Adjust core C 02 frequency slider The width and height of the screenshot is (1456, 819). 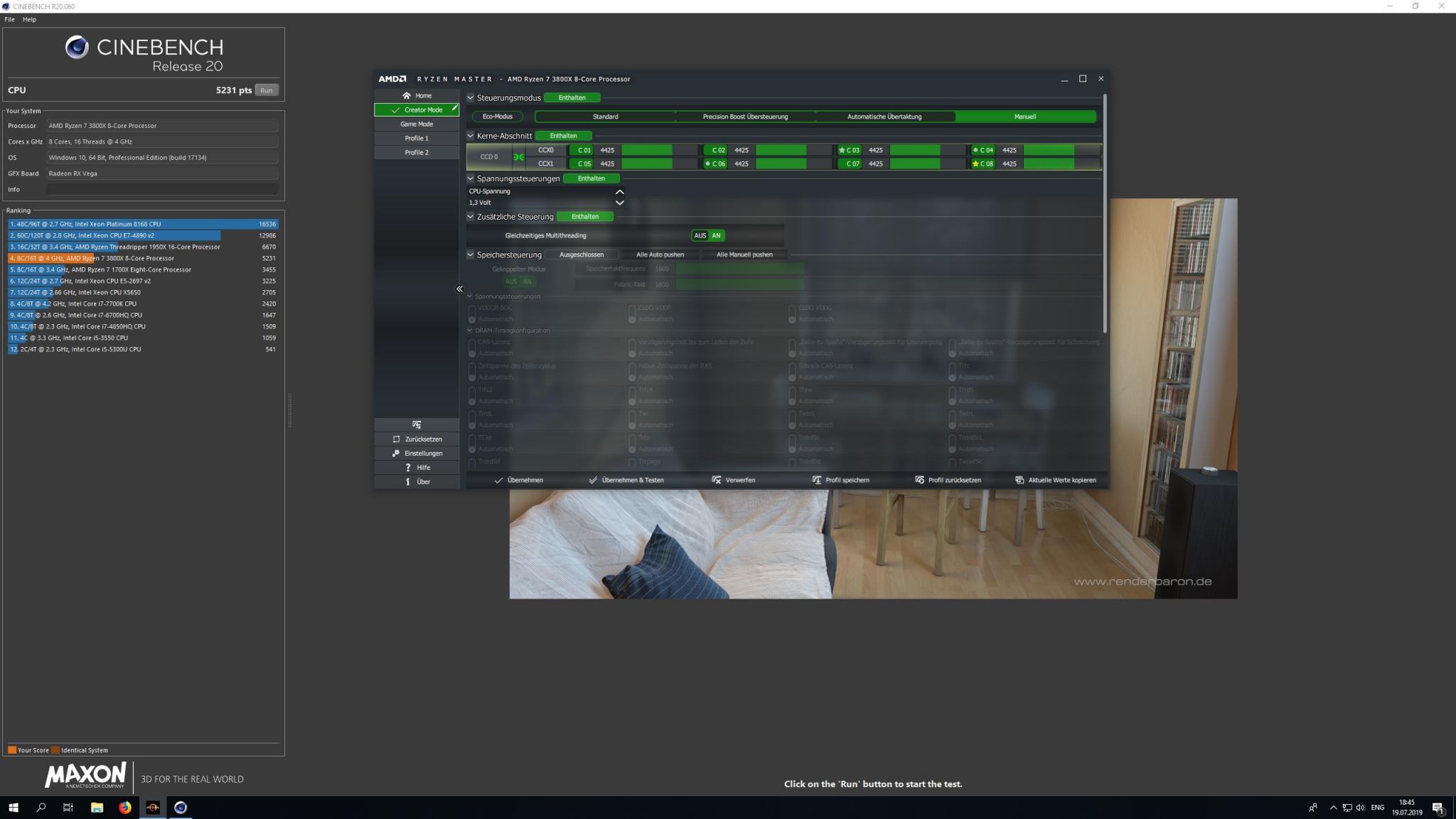[x=793, y=150]
